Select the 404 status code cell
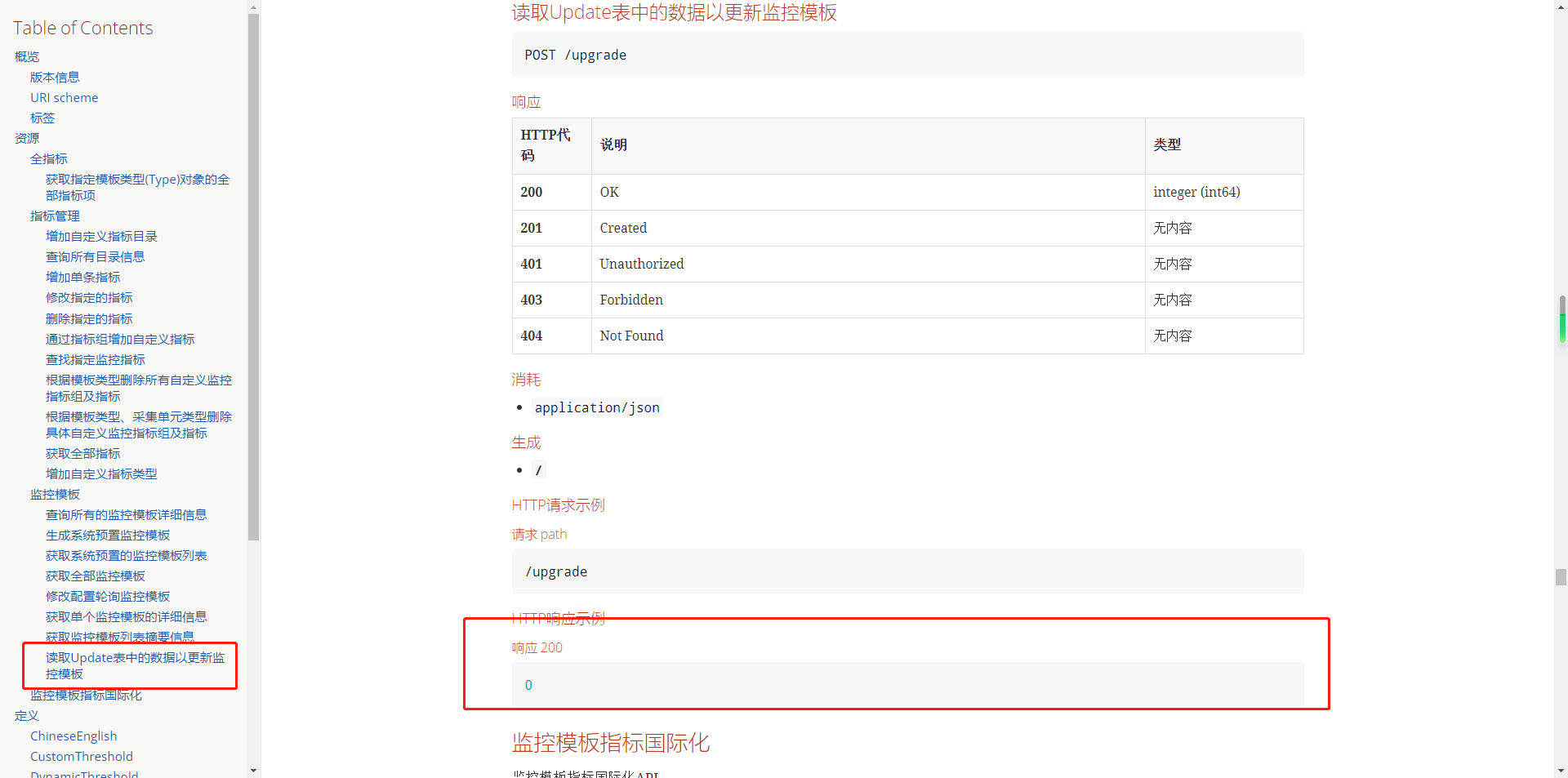The width and height of the screenshot is (1568, 778). (551, 336)
